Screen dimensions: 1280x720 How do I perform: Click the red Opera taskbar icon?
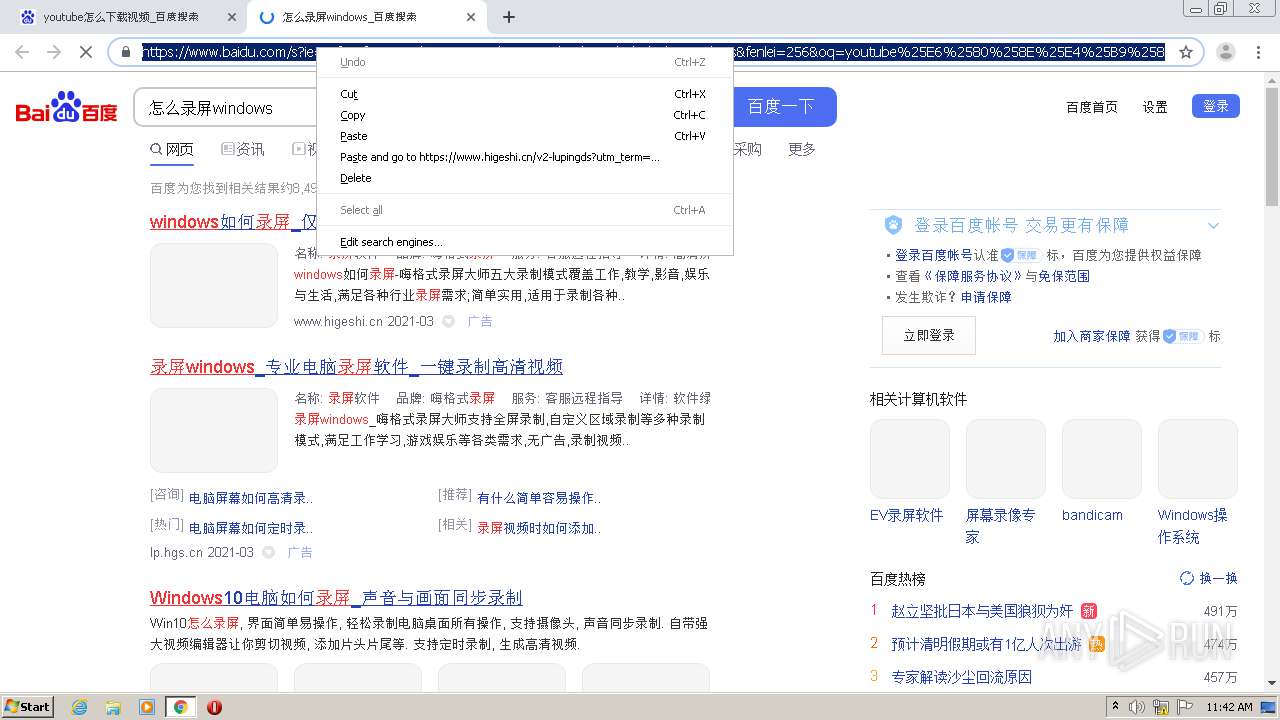(x=214, y=707)
